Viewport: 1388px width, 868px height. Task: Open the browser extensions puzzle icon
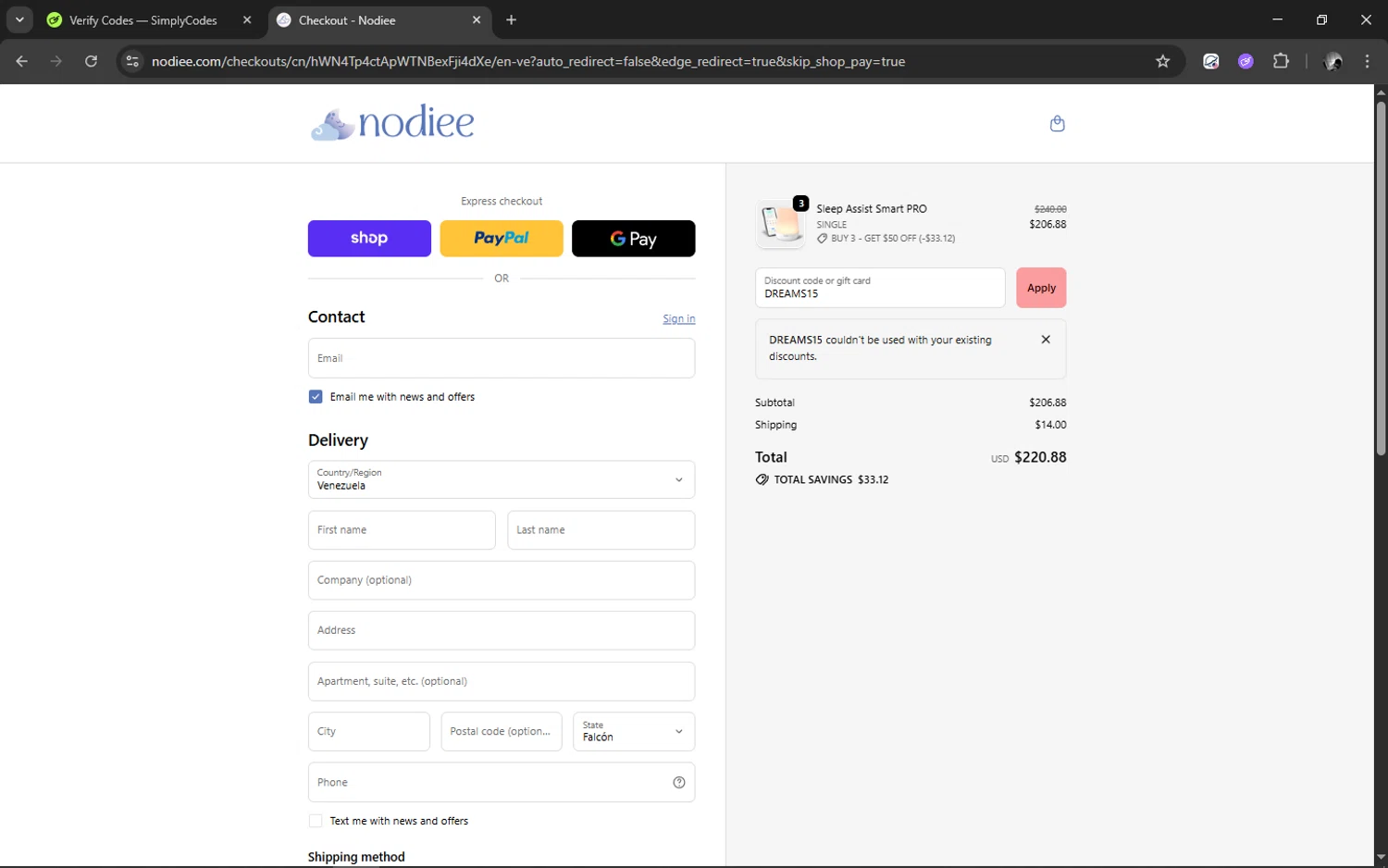point(1281,61)
